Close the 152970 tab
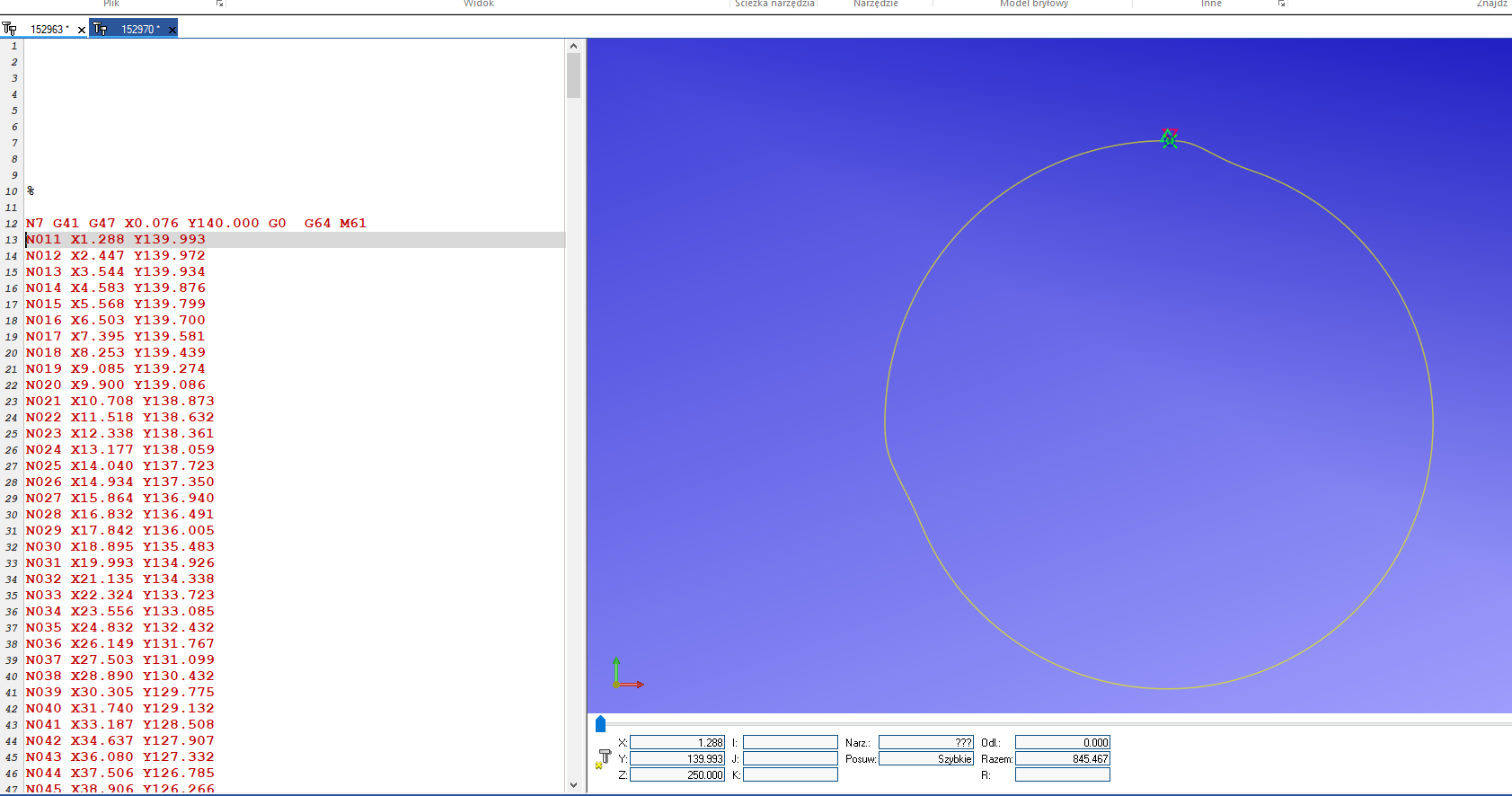This screenshot has height=796, width=1512. [172, 30]
